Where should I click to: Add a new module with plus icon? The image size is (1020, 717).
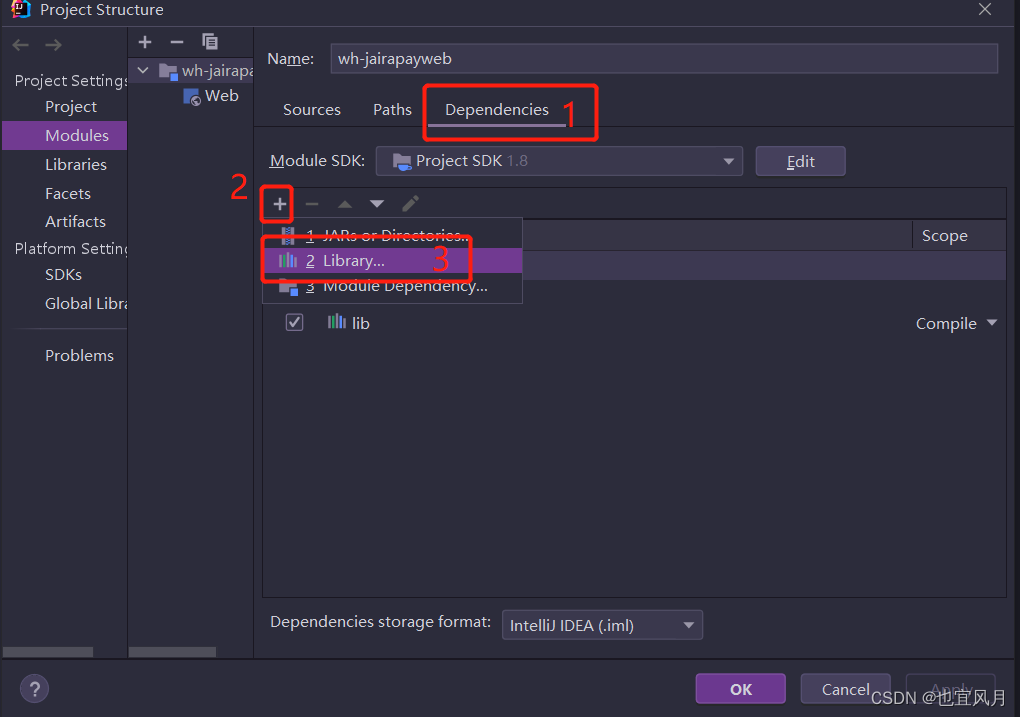pos(145,42)
